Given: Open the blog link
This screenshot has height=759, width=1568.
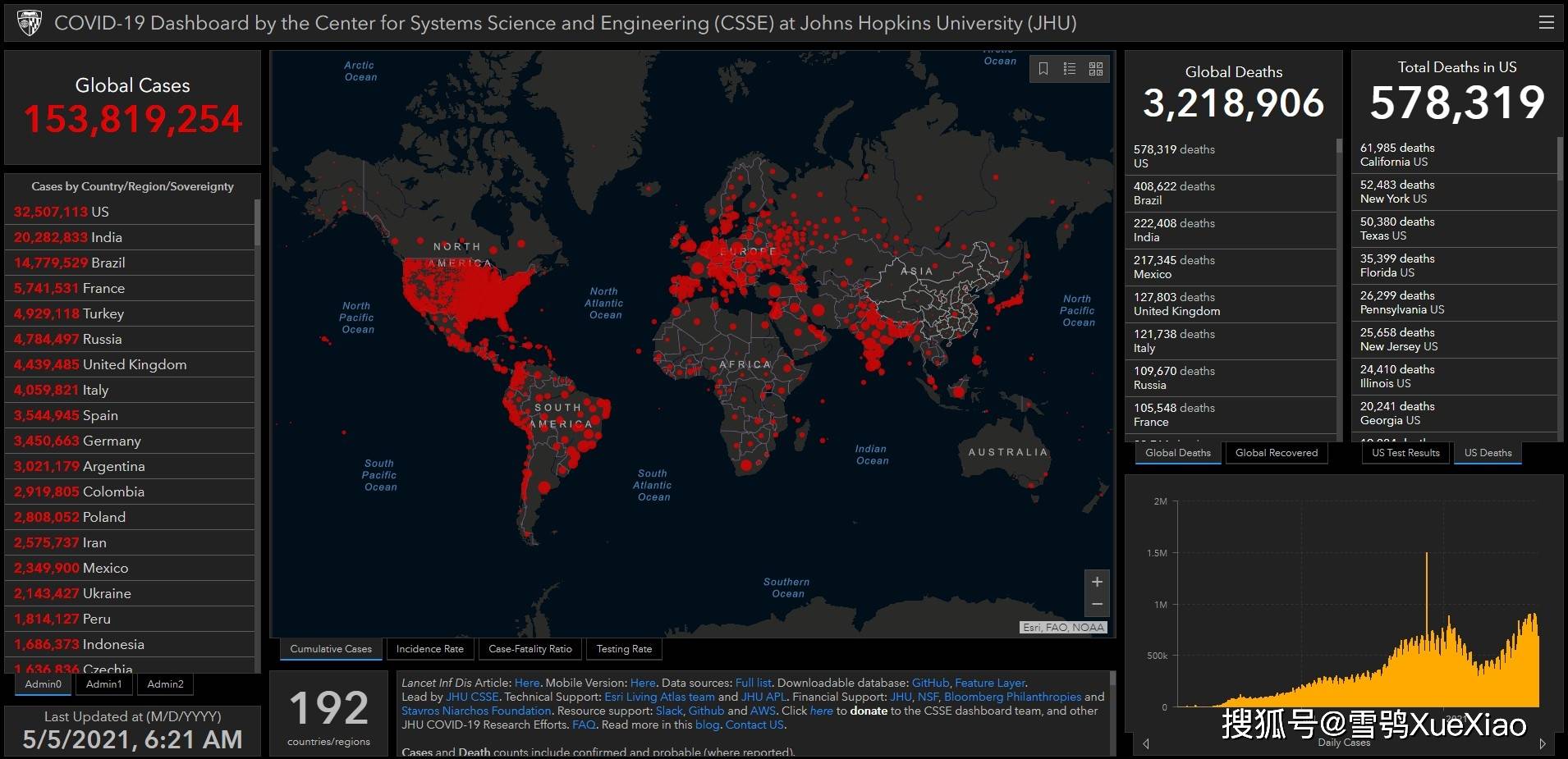Looking at the screenshot, I should tap(707, 725).
